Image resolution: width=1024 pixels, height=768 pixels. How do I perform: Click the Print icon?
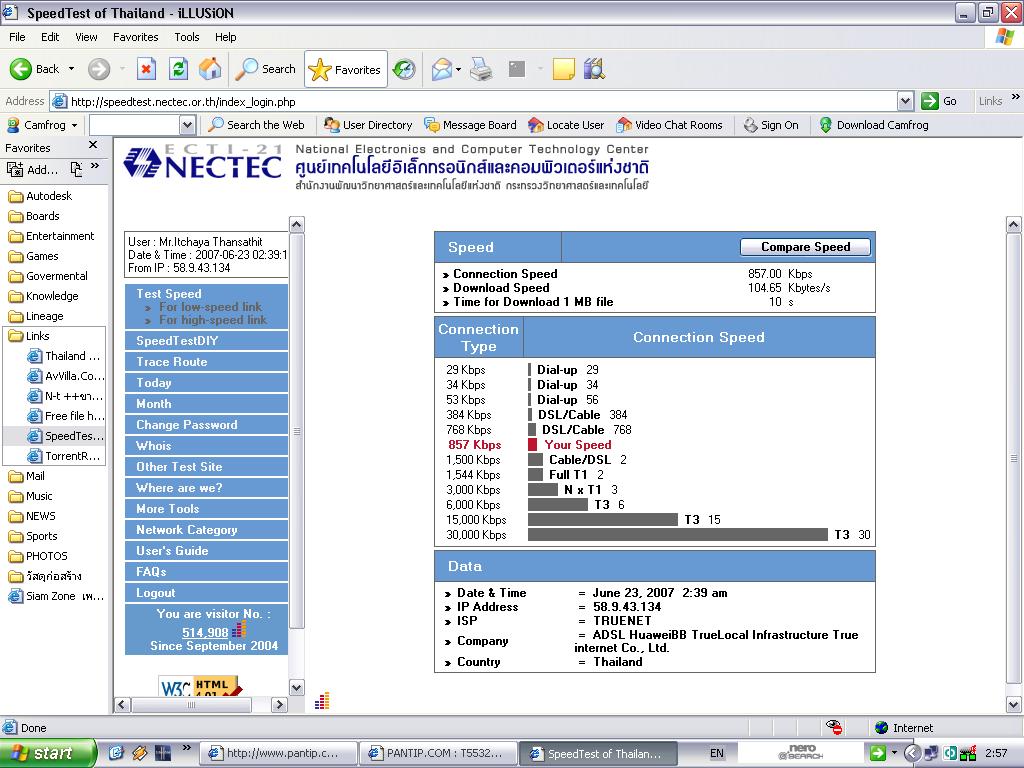[481, 69]
